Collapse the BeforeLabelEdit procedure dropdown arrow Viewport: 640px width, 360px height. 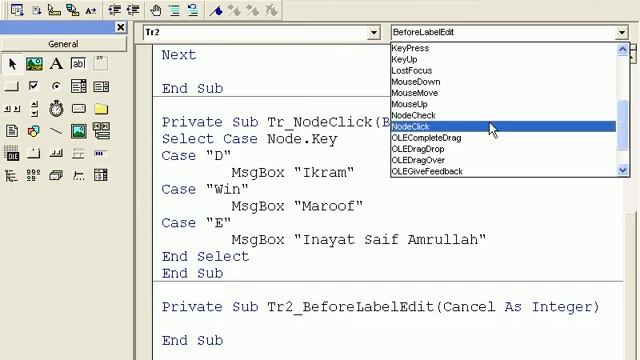coord(622,33)
